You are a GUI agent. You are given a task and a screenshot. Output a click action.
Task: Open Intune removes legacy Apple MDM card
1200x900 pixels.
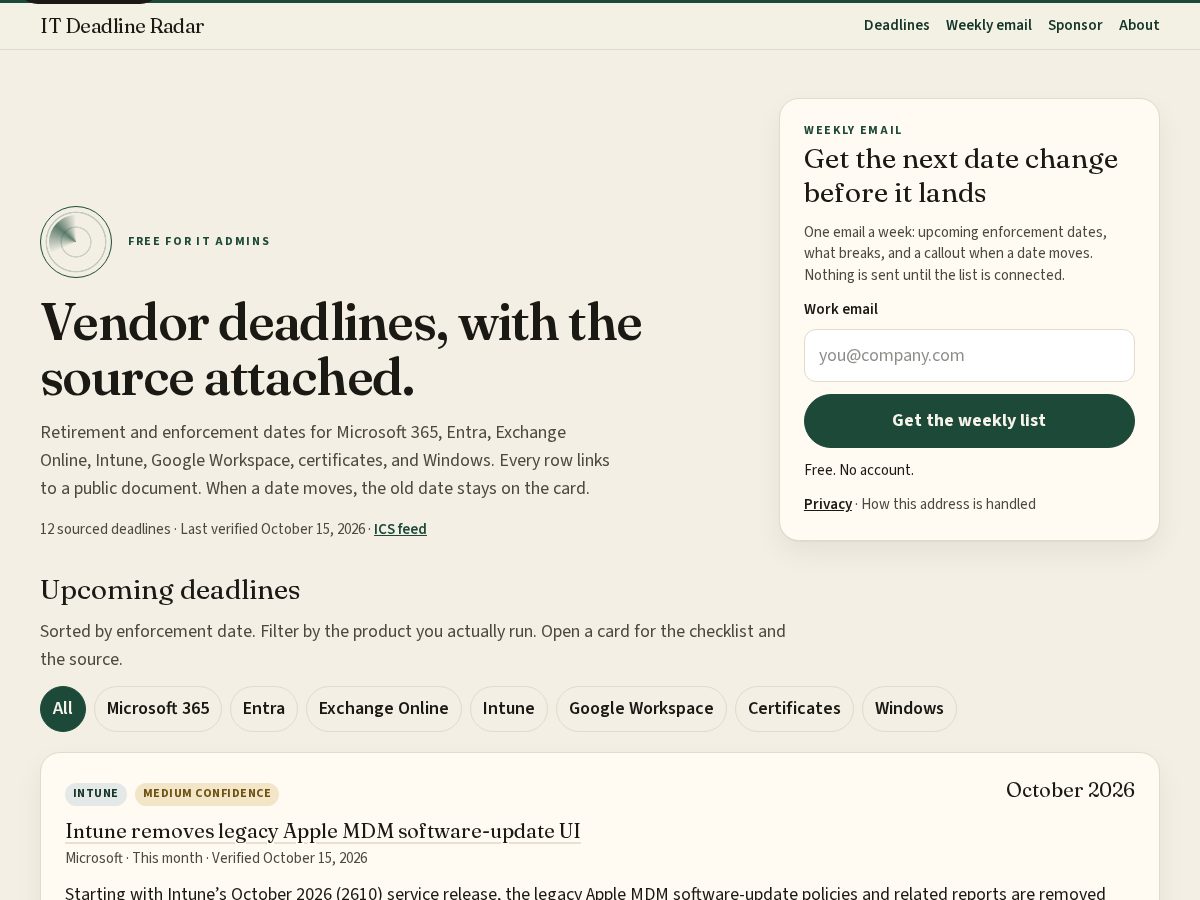pos(323,831)
